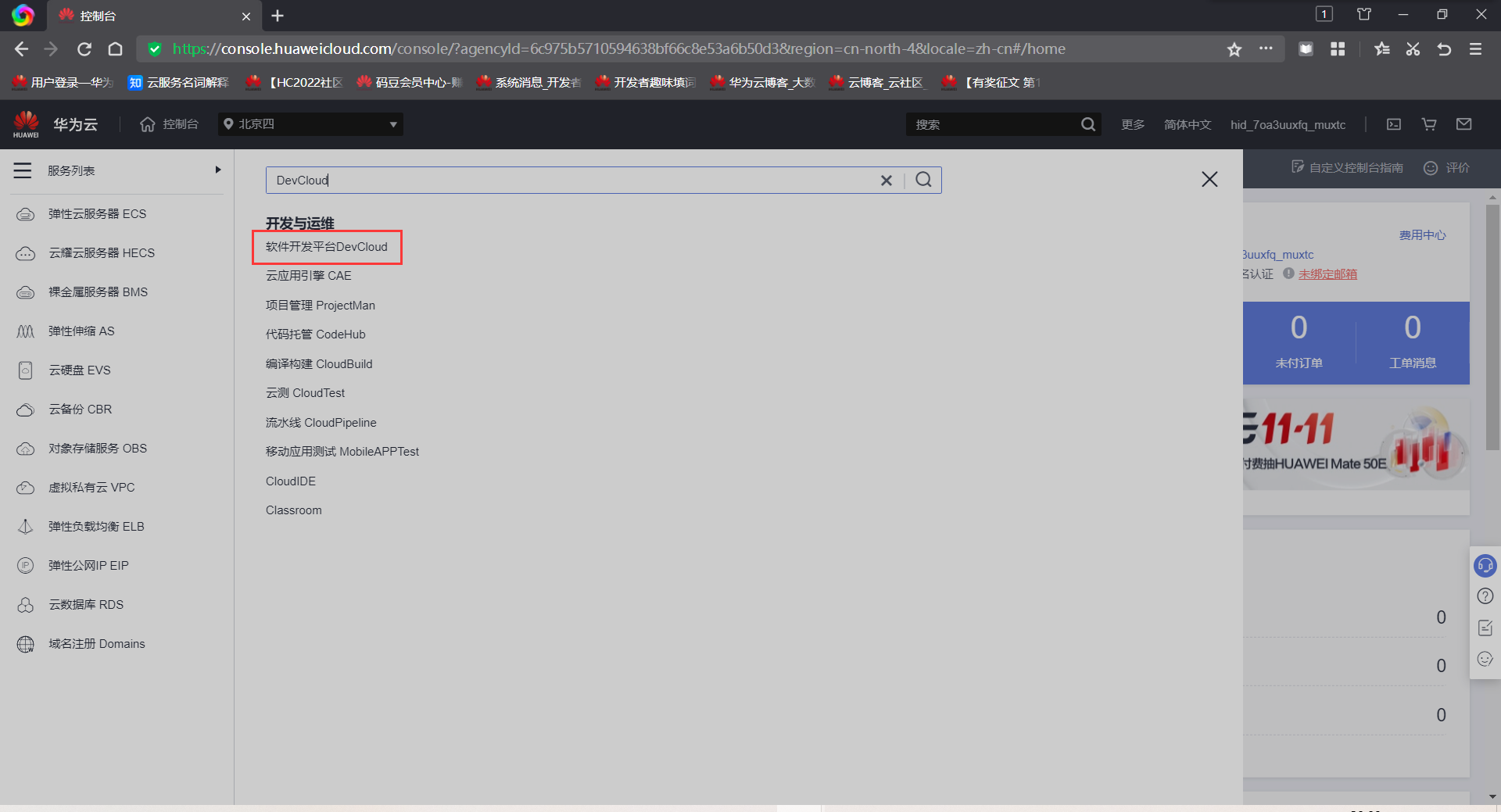The image size is (1501, 812).
Task: Open Classroom service link
Action: 294,510
